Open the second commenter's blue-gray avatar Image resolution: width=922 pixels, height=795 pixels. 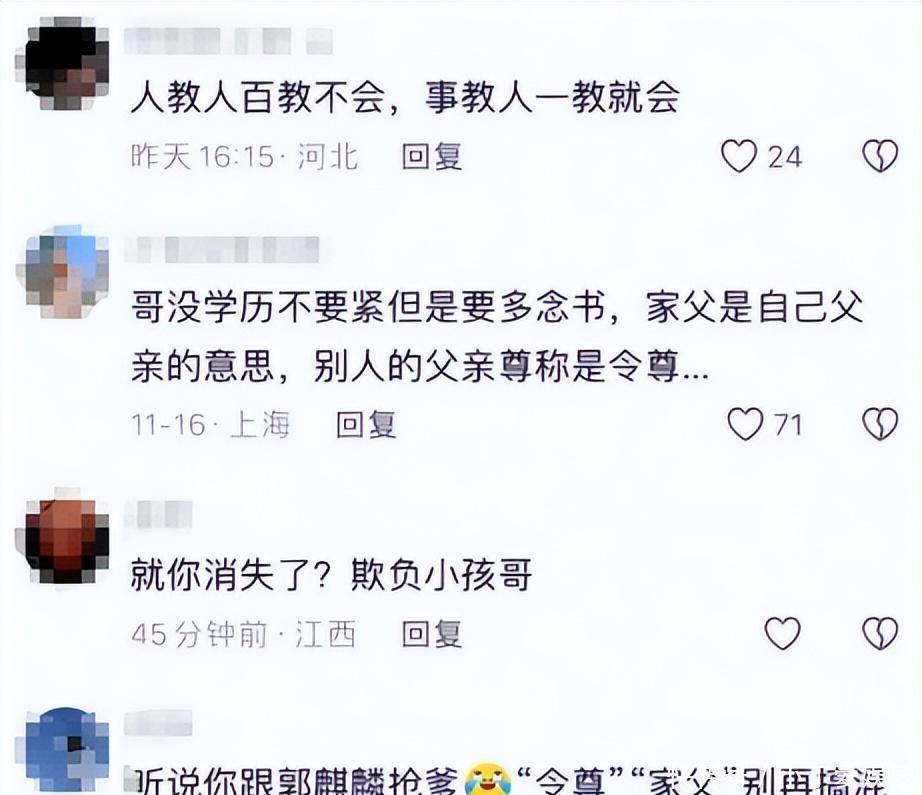62,272
